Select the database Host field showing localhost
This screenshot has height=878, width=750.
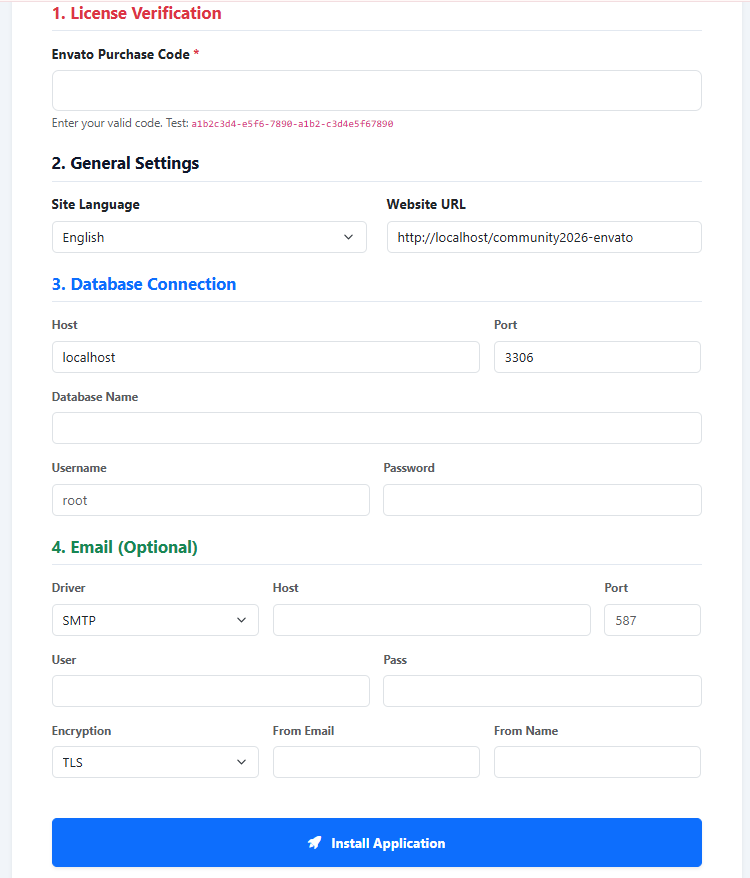[x=265, y=357]
